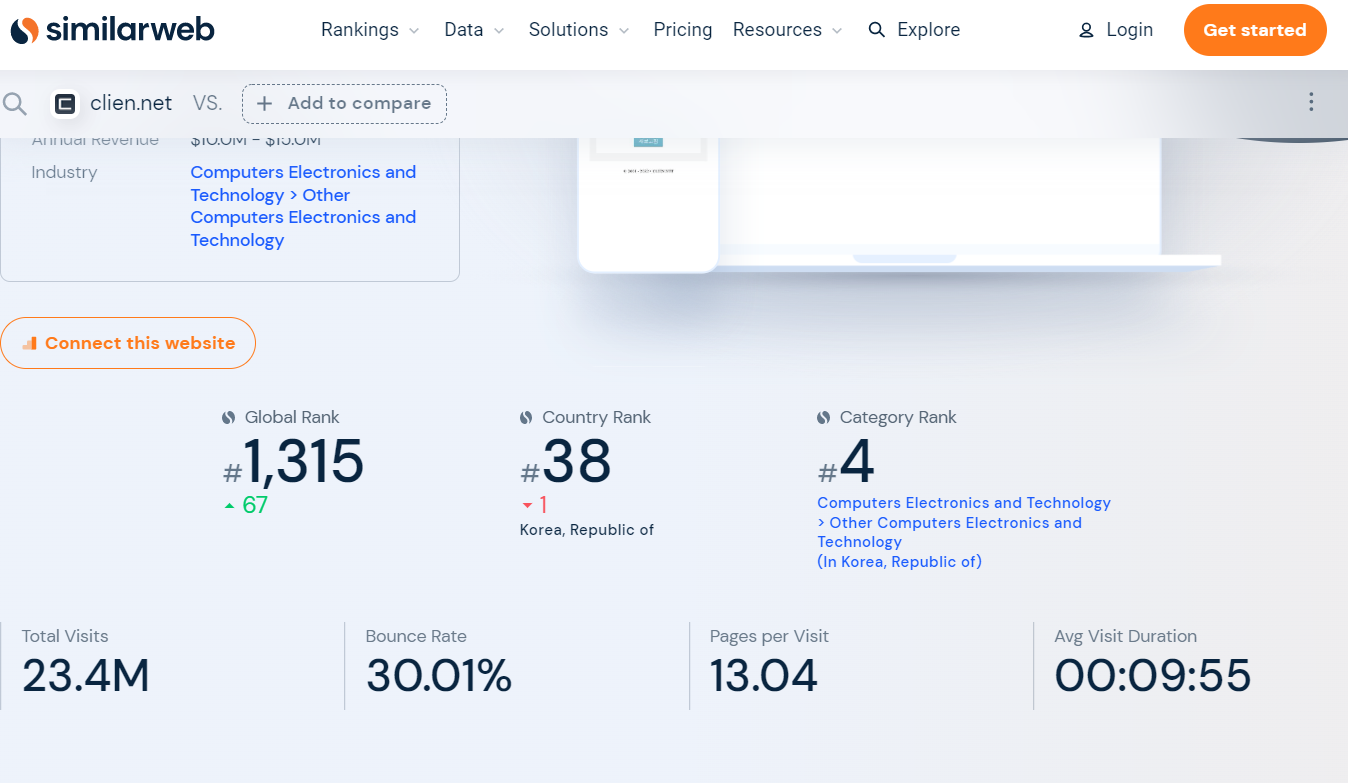Click the green up arrow by 67

pyautogui.click(x=230, y=506)
